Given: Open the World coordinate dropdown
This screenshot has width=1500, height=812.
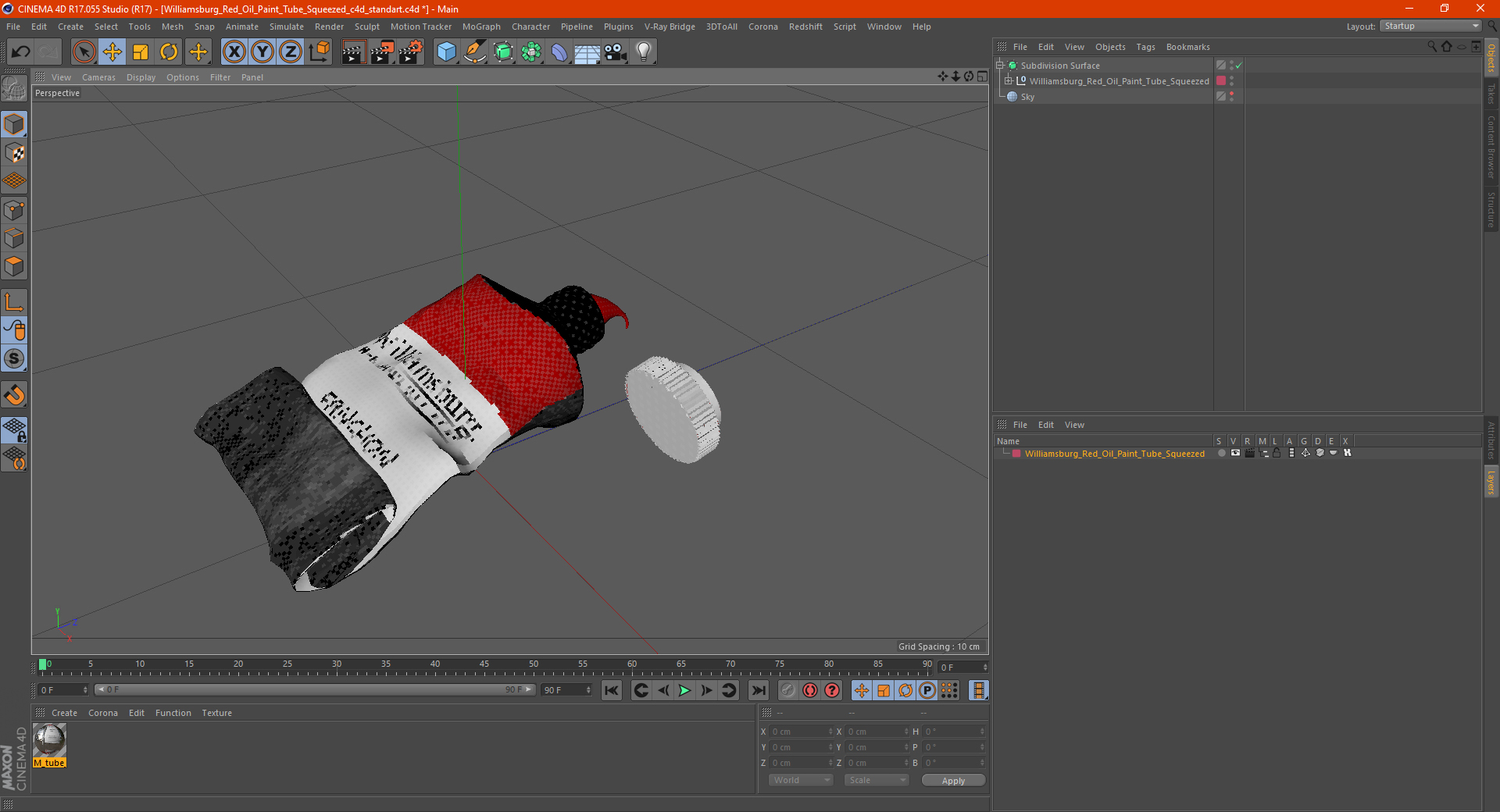Looking at the screenshot, I should pos(802,780).
